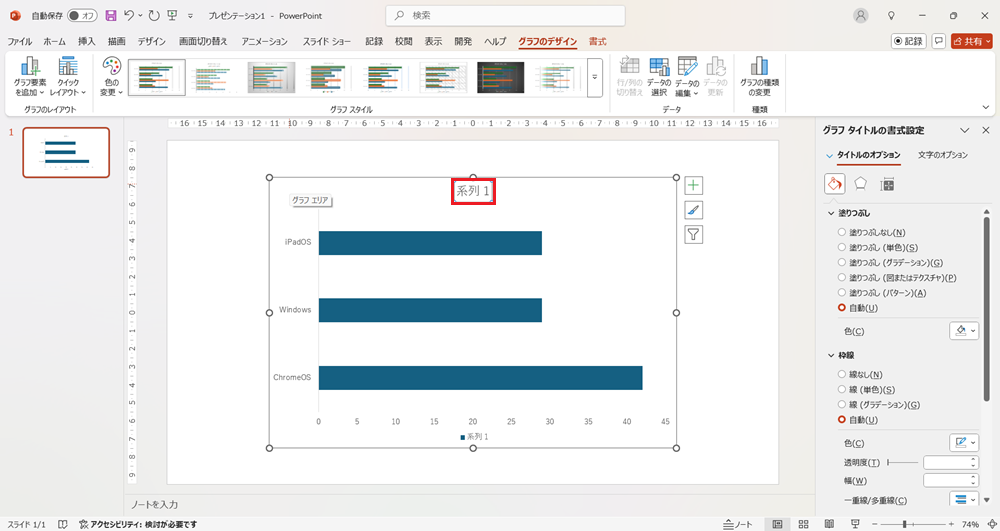Click the chart filters funnel button
The width and height of the screenshot is (1000, 531).
(693, 234)
